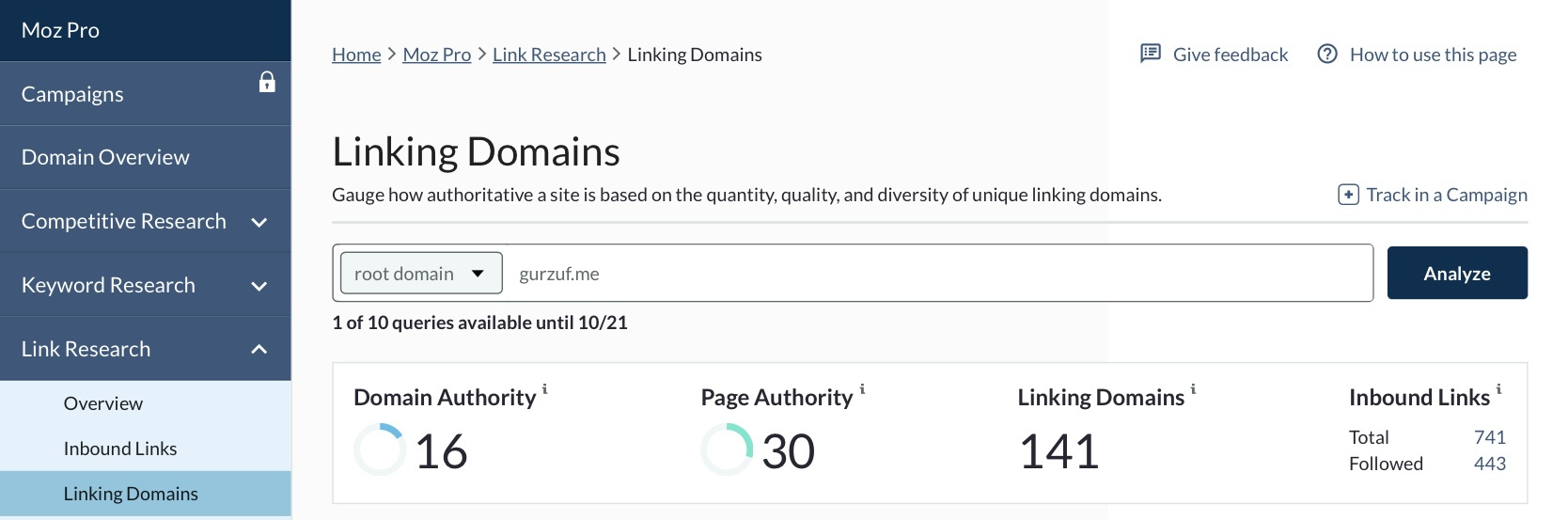Screen dimensions: 1568x520
Task: Expand Competitive Research menu chevron
Action: click(x=259, y=222)
